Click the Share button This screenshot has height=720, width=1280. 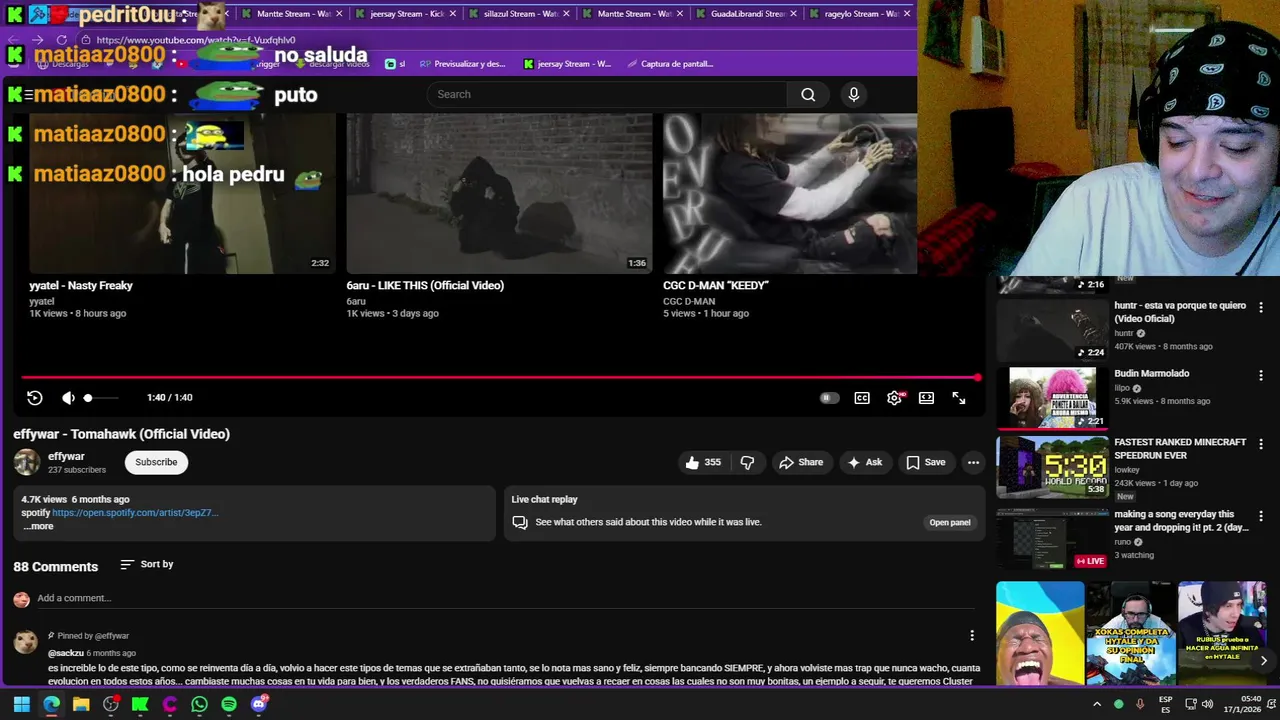pyautogui.click(x=801, y=462)
